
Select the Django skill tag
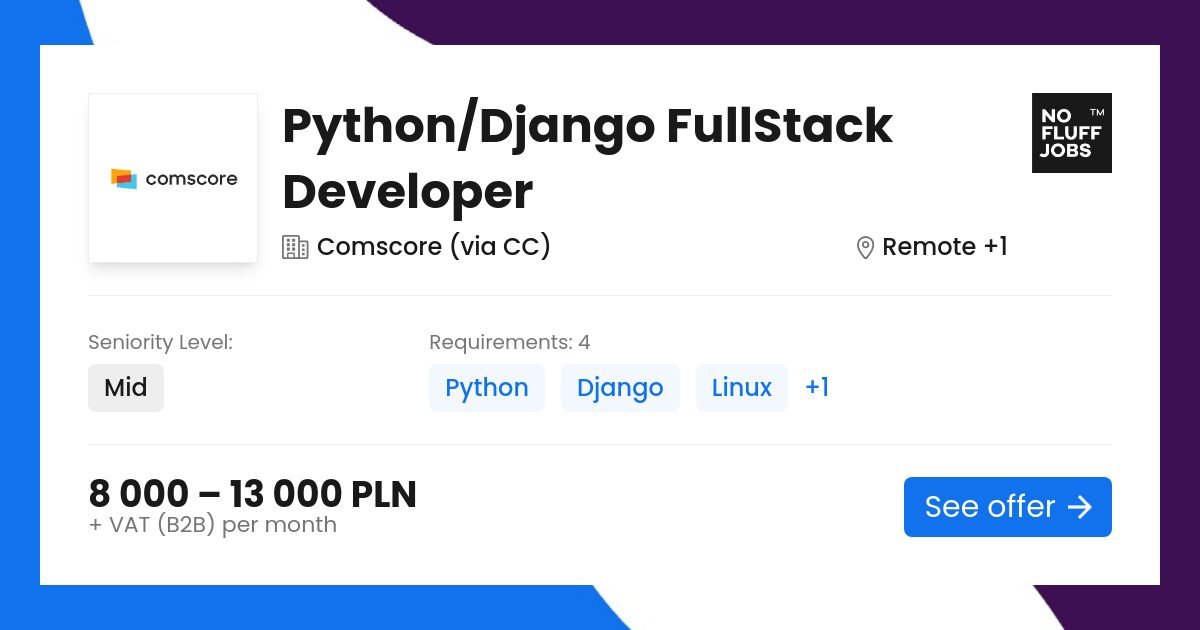pos(620,387)
